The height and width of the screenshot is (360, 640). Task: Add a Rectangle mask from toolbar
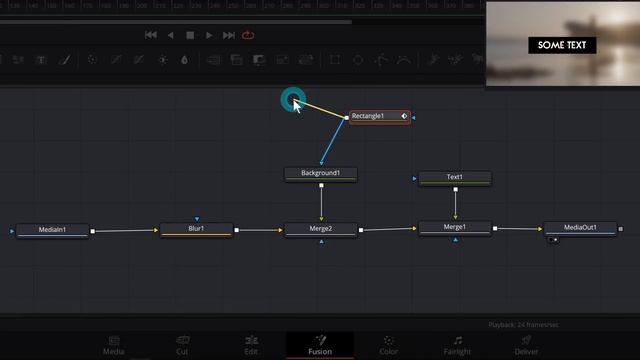335,60
